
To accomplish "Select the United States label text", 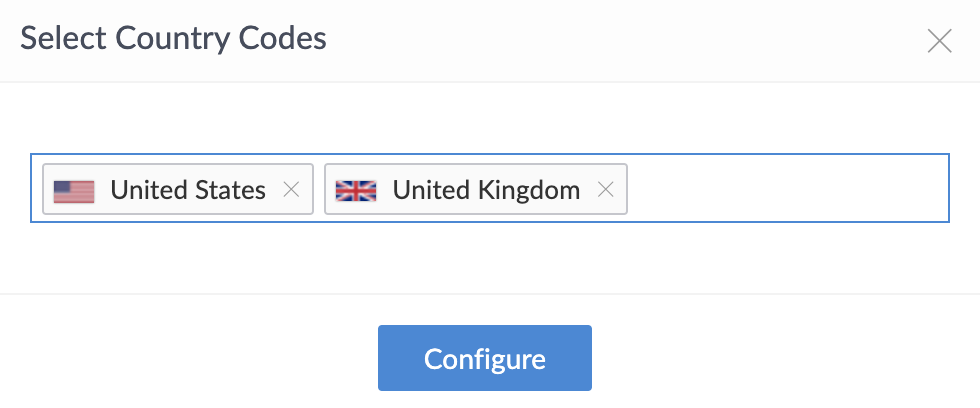I will pyautogui.click(x=188, y=190).
